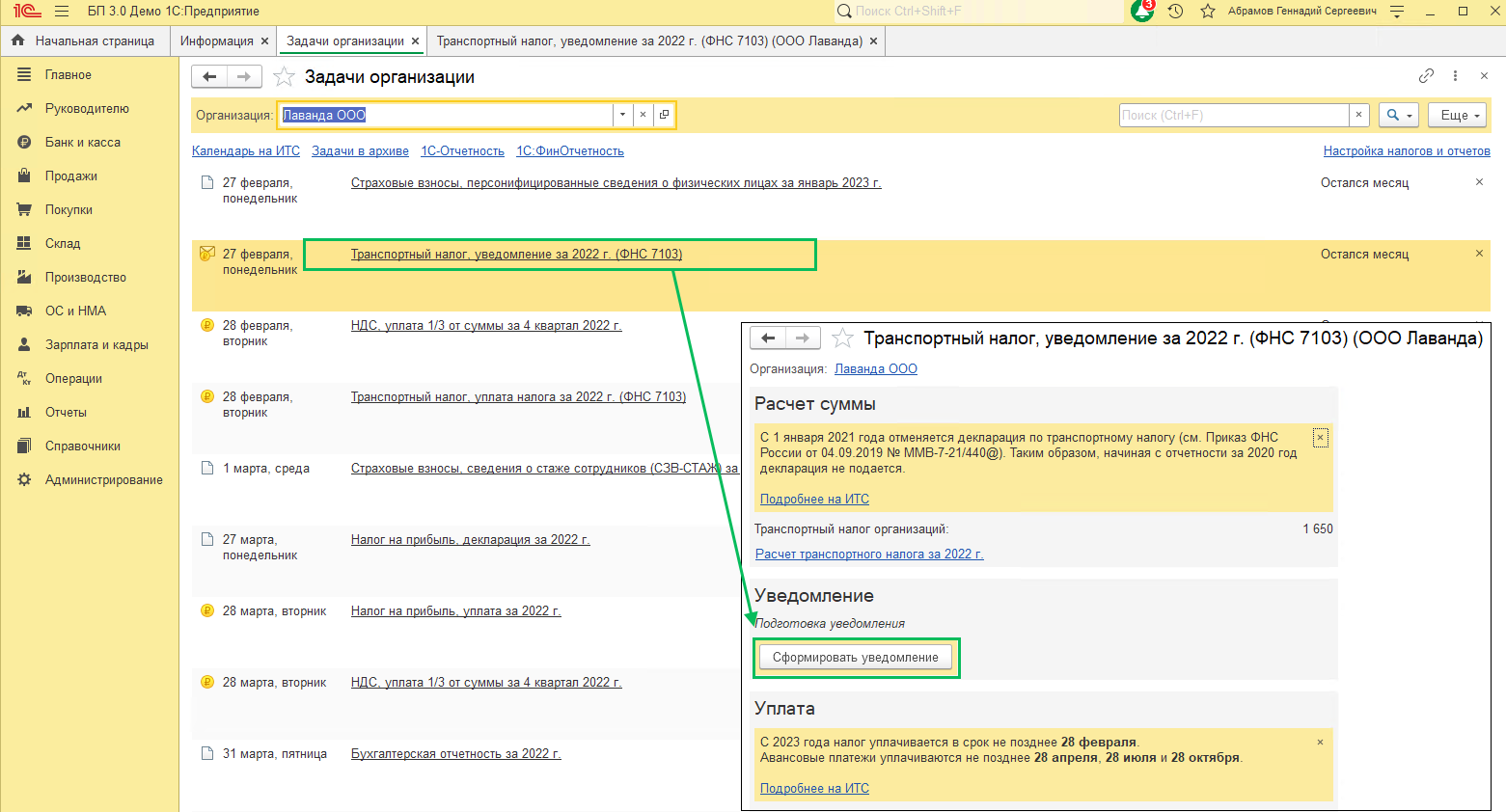
Task: Go back in the notification form
Action: pos(768,338)
